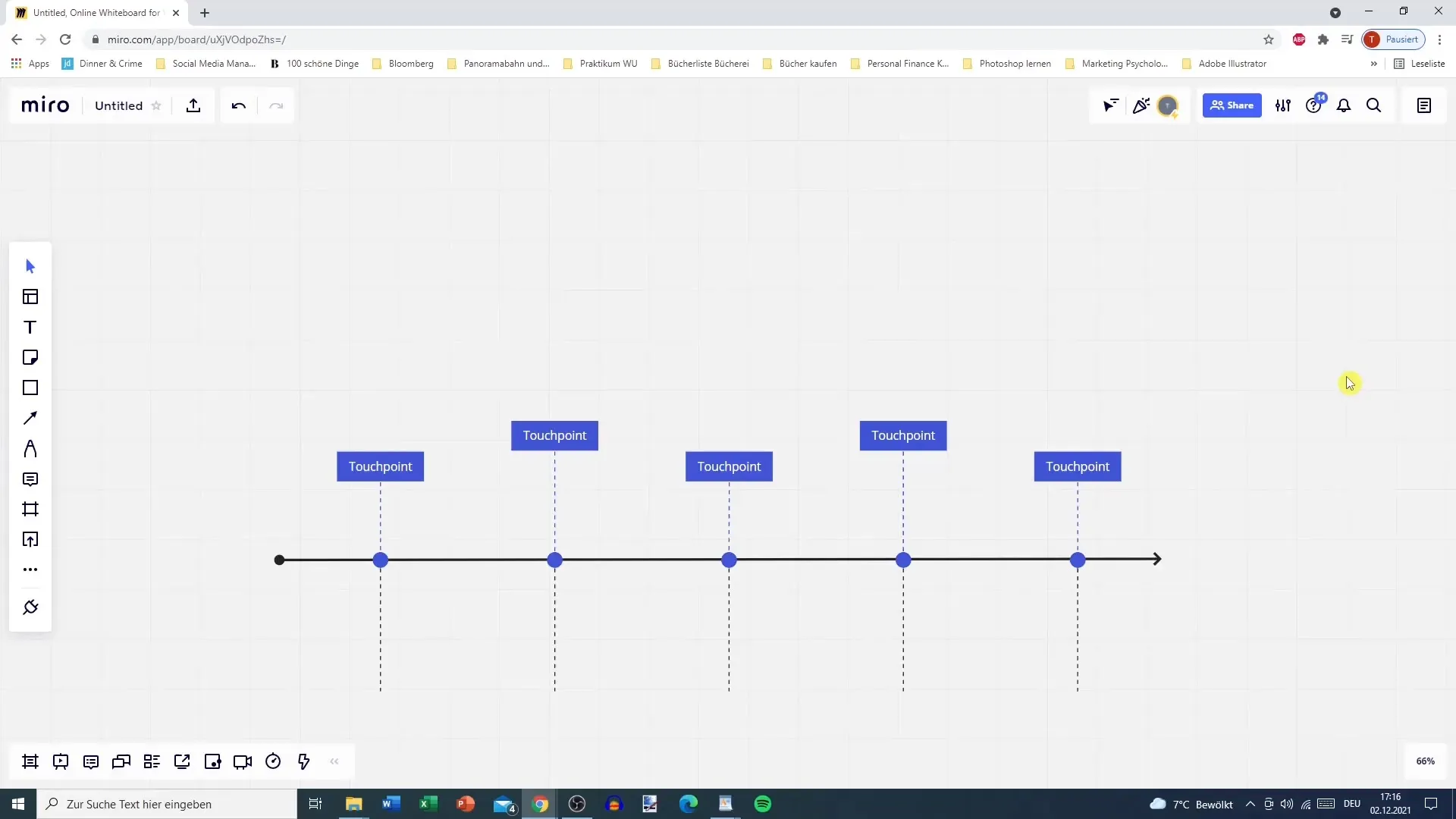This screenshot has width=1456, height=819.
Task: Toggle the Templates panel icon
Action: pos(30,296)
